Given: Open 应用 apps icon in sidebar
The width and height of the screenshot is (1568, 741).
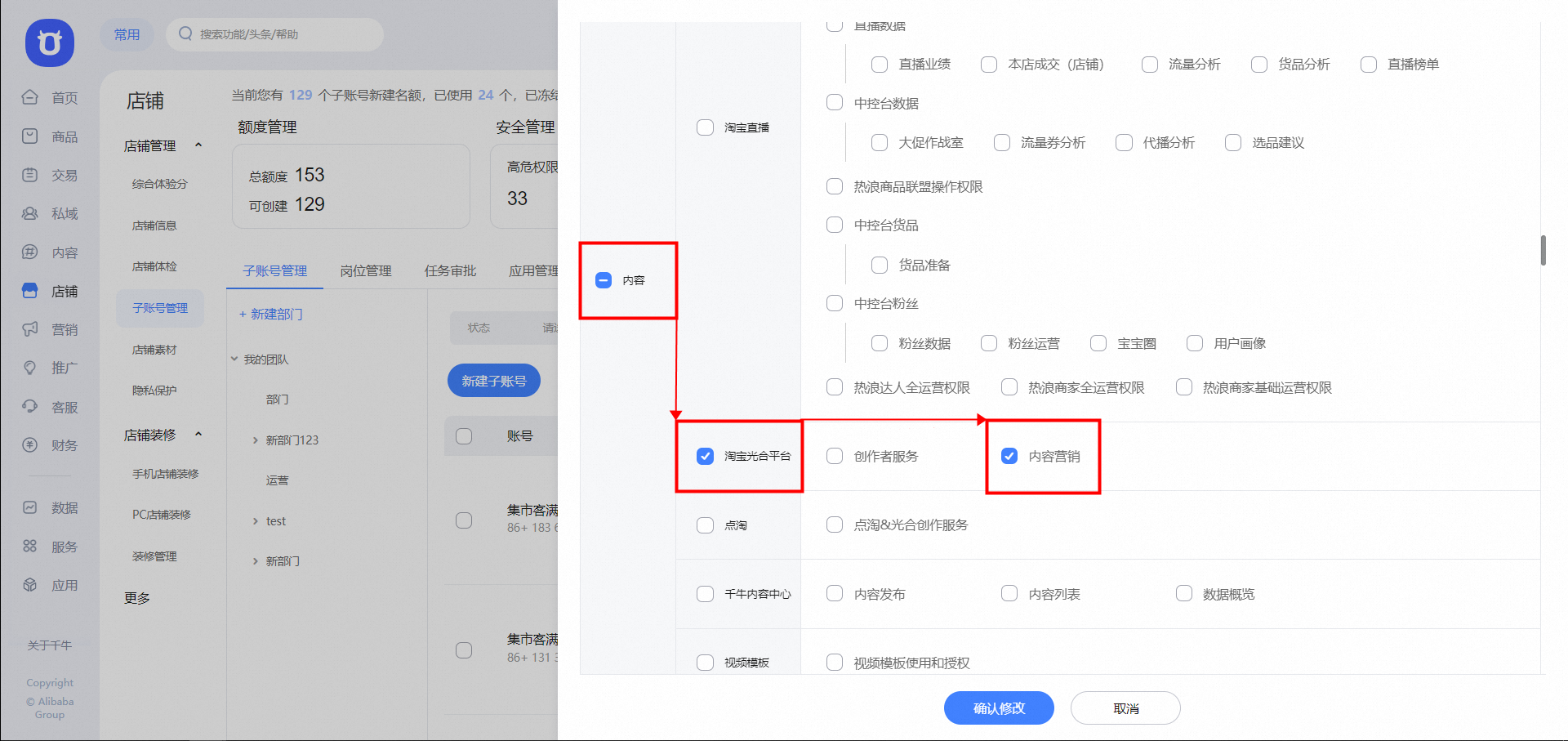Looking at the screenshot, I should pyautogui.click(x=30, y=585).
